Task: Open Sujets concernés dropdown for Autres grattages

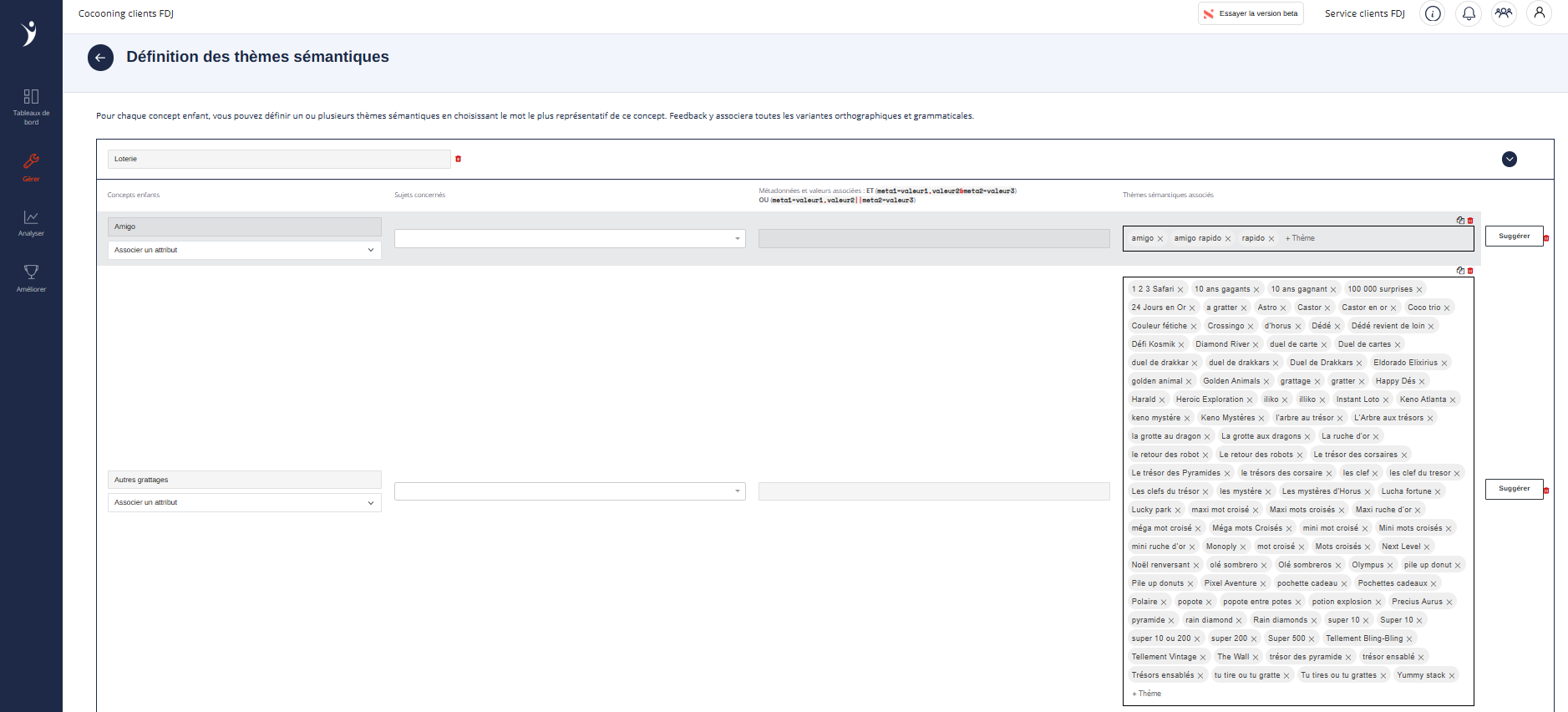Action: (569, 491)
